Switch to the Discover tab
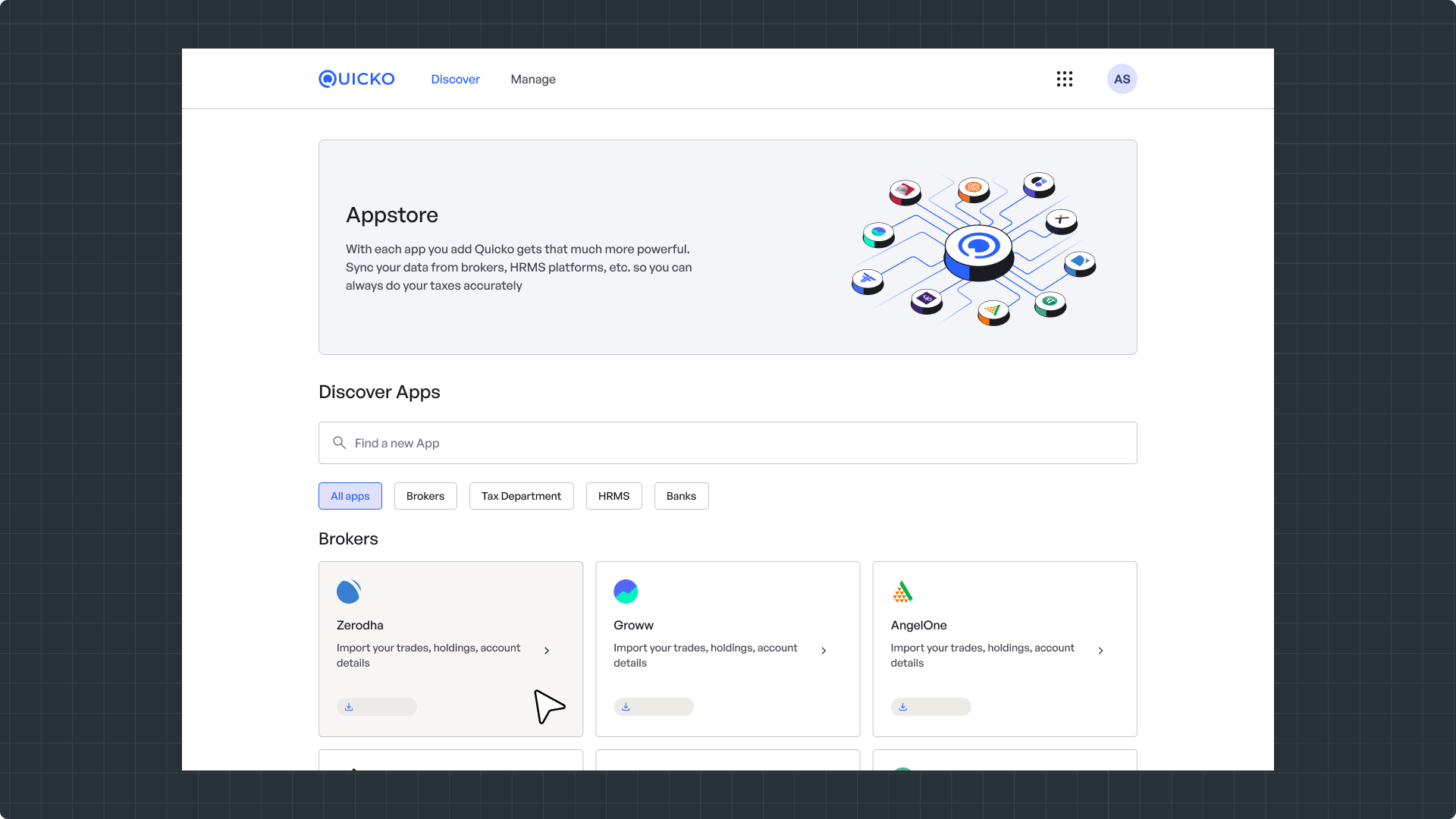Image resolution: width=1456 pixels, height=819 pixels. 455,79
